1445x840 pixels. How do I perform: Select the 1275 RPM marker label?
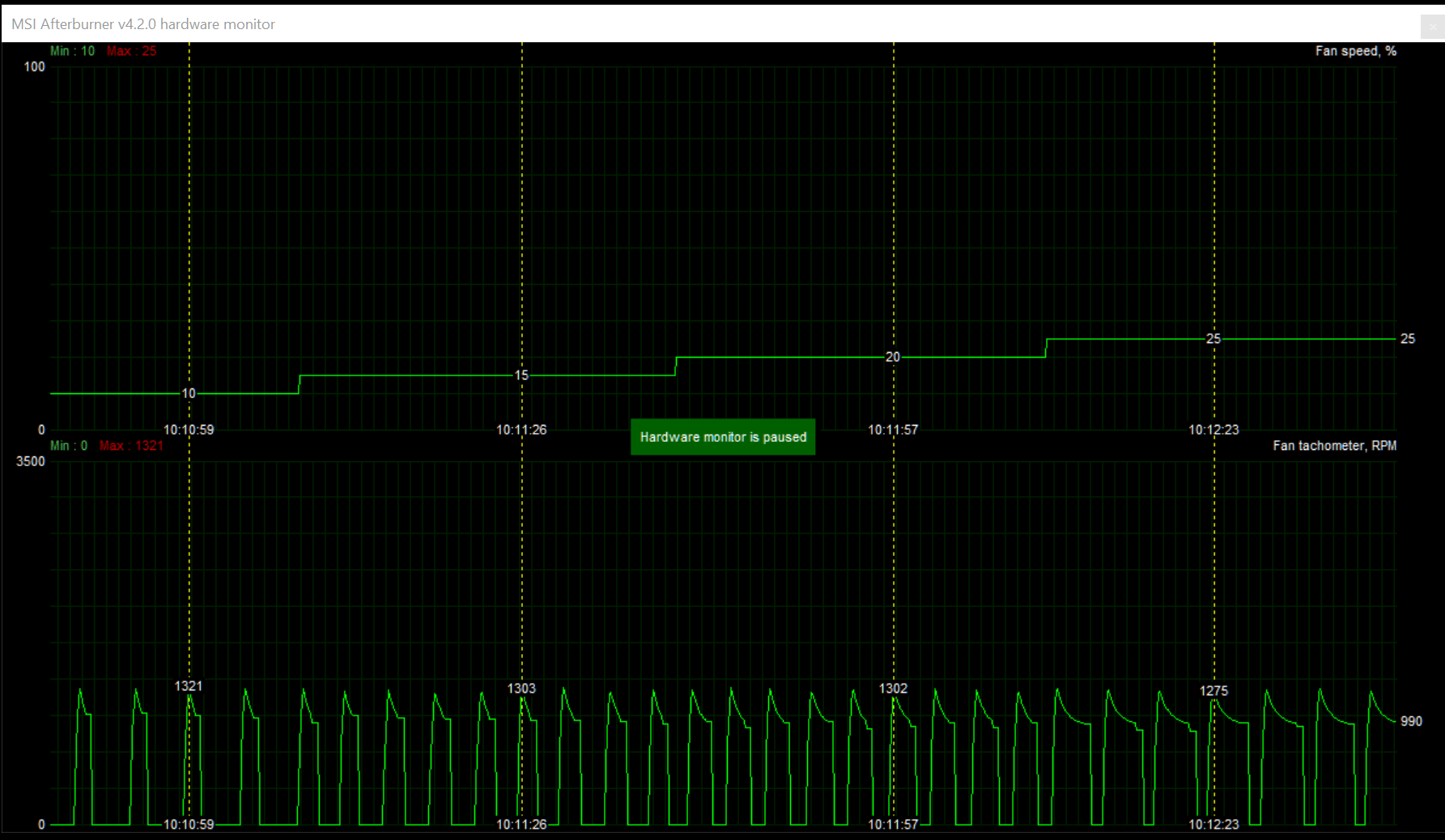click(x=1213, y=691)
